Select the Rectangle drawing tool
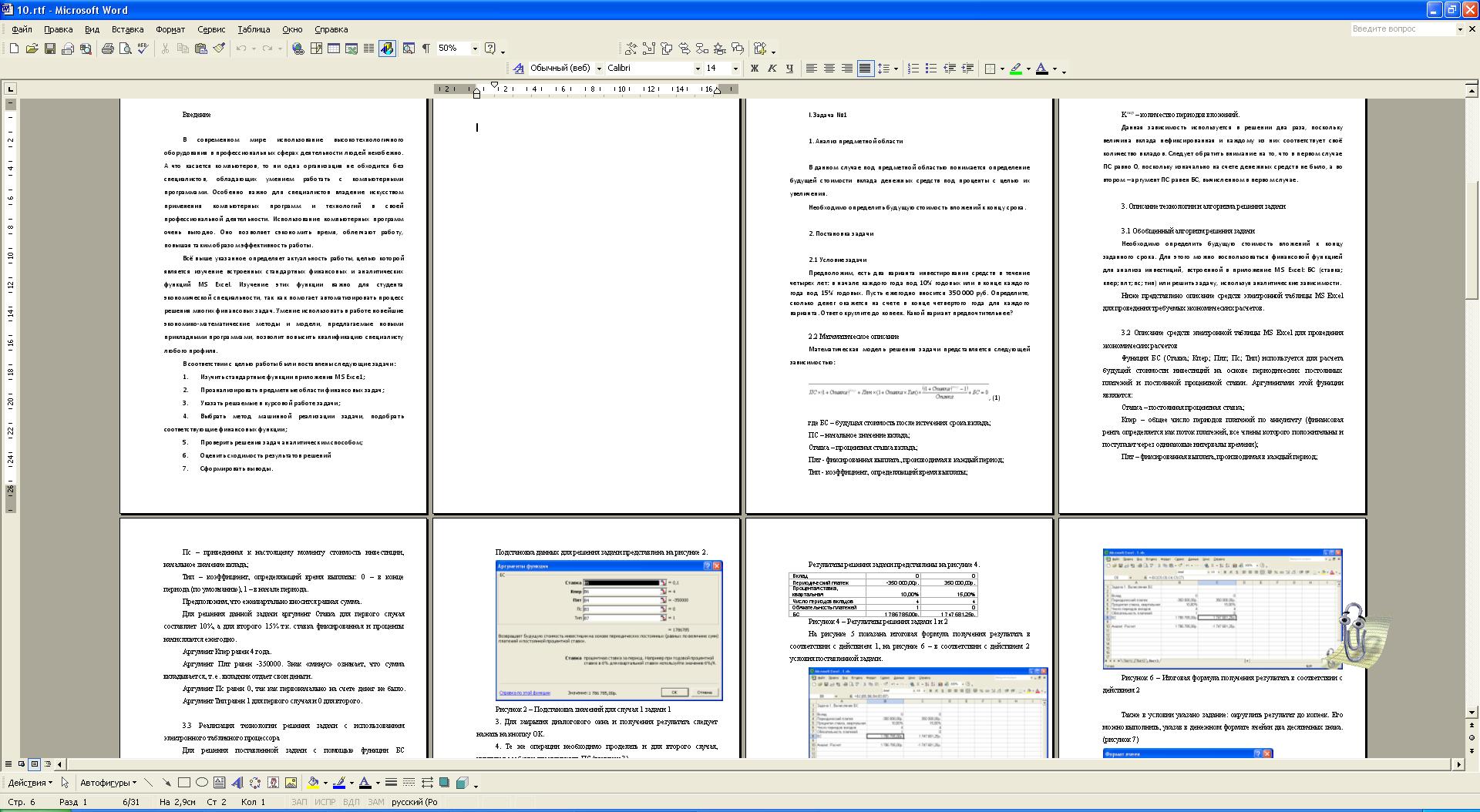This screenshot has width=1480, height=812. tap(184, 783)
